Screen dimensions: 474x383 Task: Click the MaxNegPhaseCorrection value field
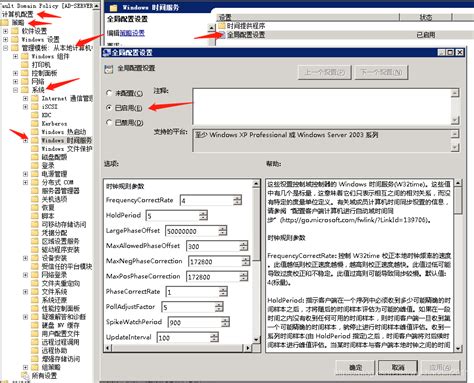click(215, 262)
